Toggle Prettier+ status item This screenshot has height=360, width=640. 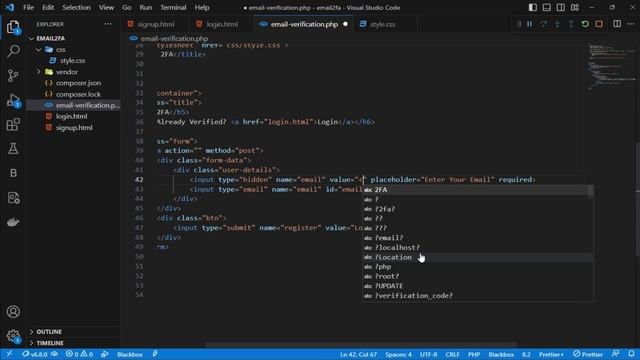(x=551, y=354)
